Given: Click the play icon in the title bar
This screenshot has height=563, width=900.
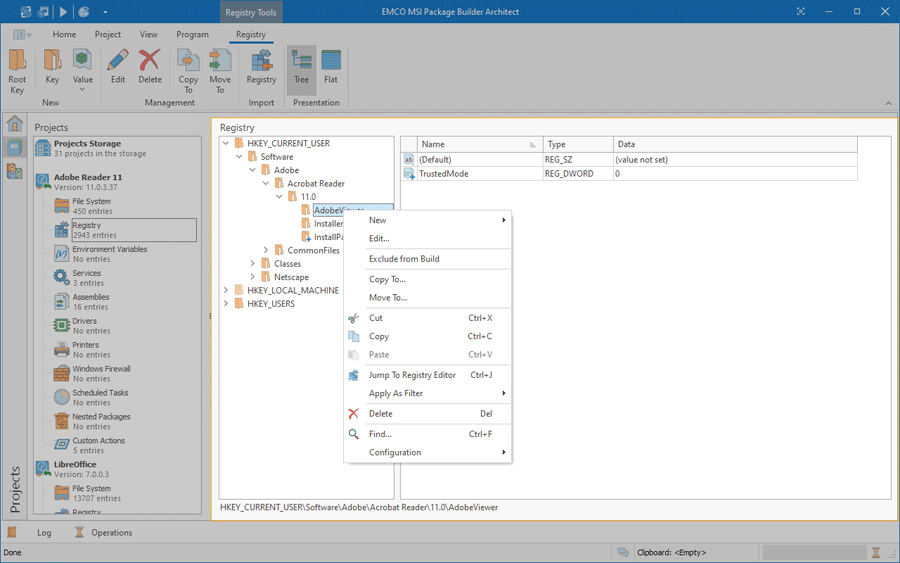Looking at the screenshot, I should [63, 11].
